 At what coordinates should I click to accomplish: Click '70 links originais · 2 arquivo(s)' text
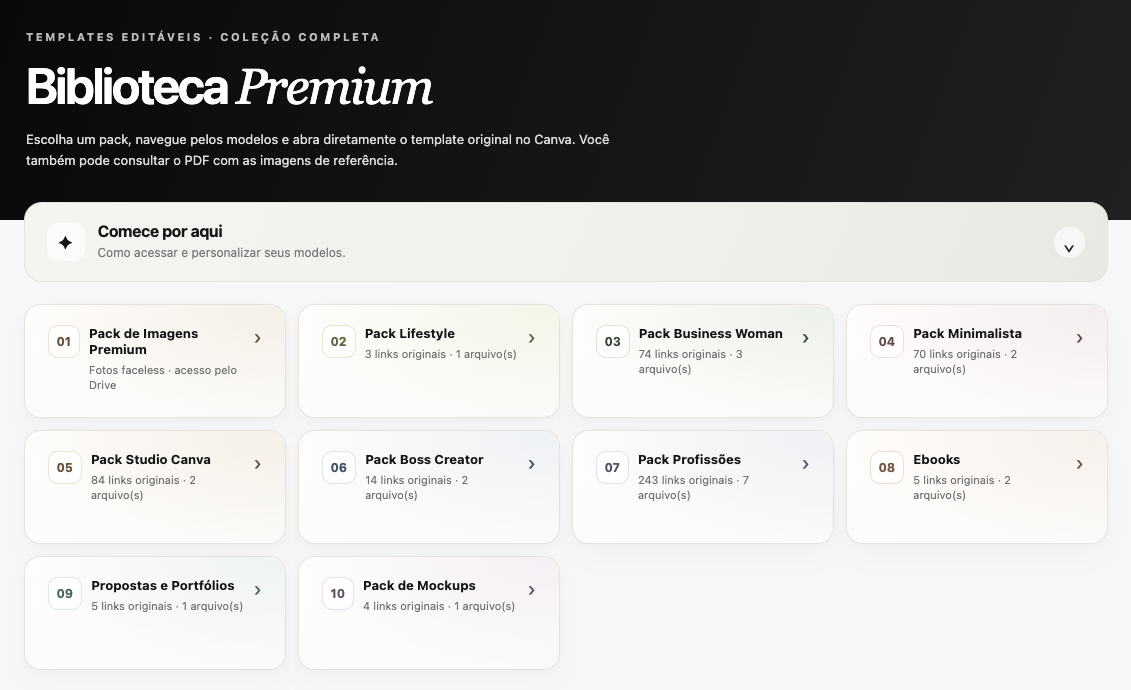click(x=965, y=361)
